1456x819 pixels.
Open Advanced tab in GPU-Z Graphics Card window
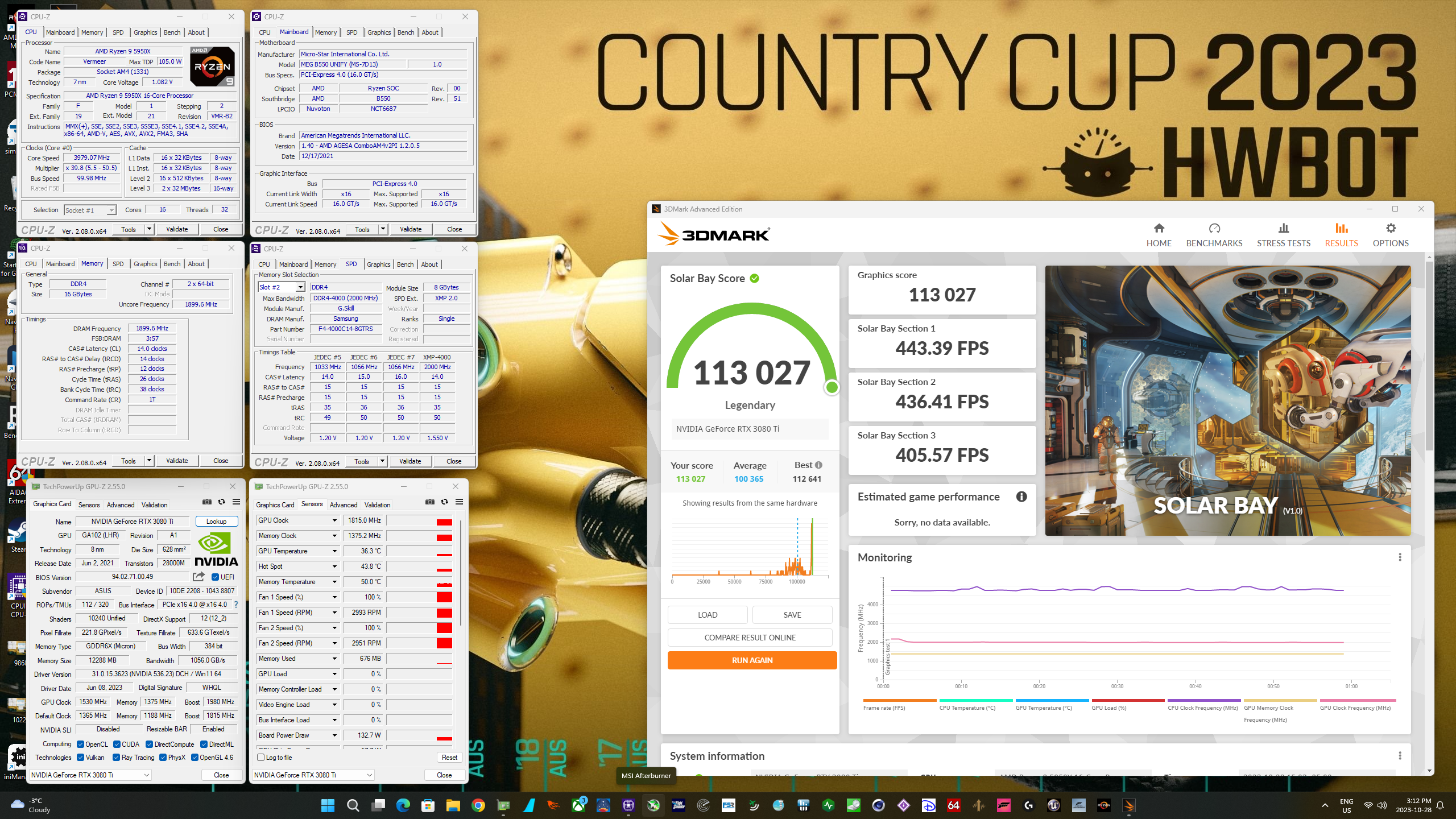121,505
